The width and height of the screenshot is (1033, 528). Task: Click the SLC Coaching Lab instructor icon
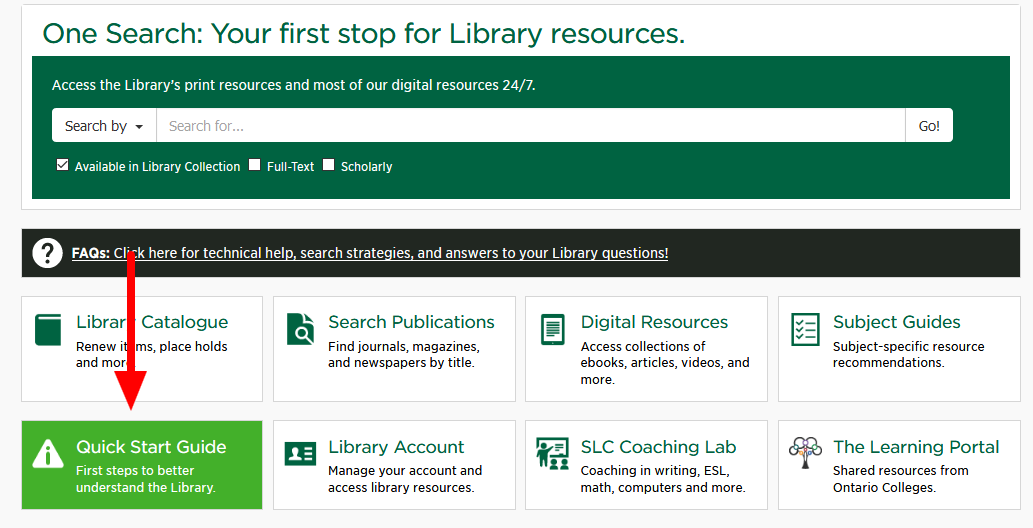point(552,454)
